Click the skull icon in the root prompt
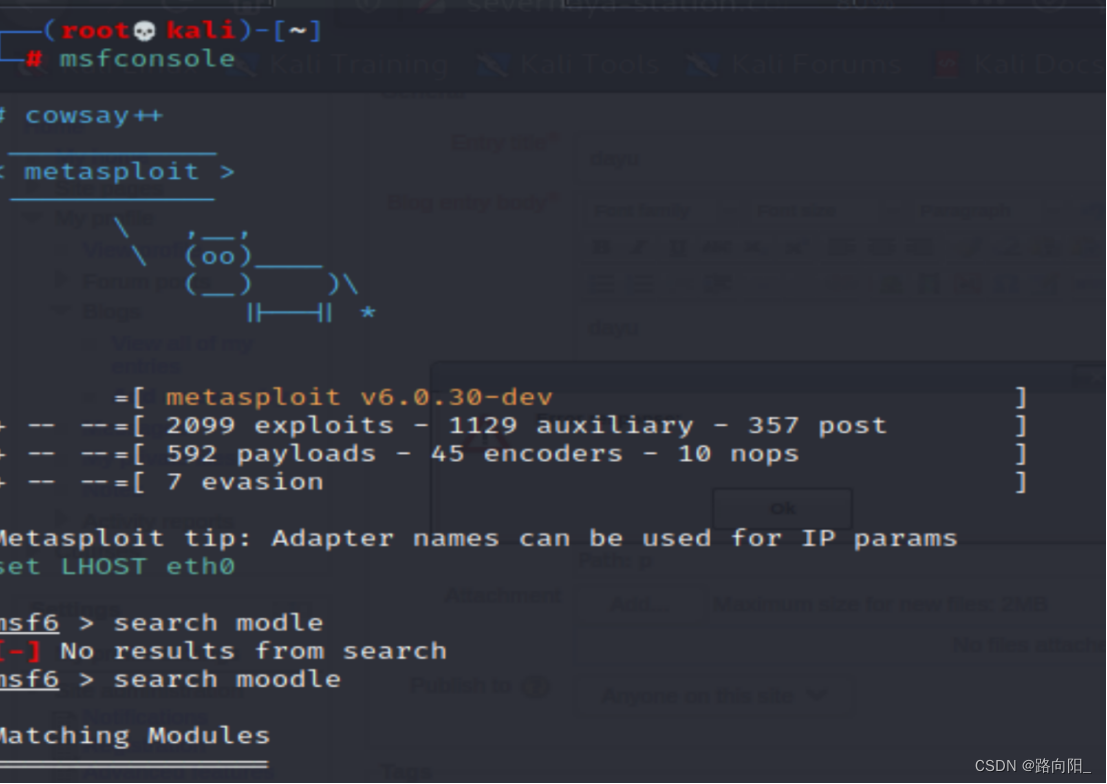Viewport: 1107px width, 784px height. pyautogui.click(x=144, y=31)
